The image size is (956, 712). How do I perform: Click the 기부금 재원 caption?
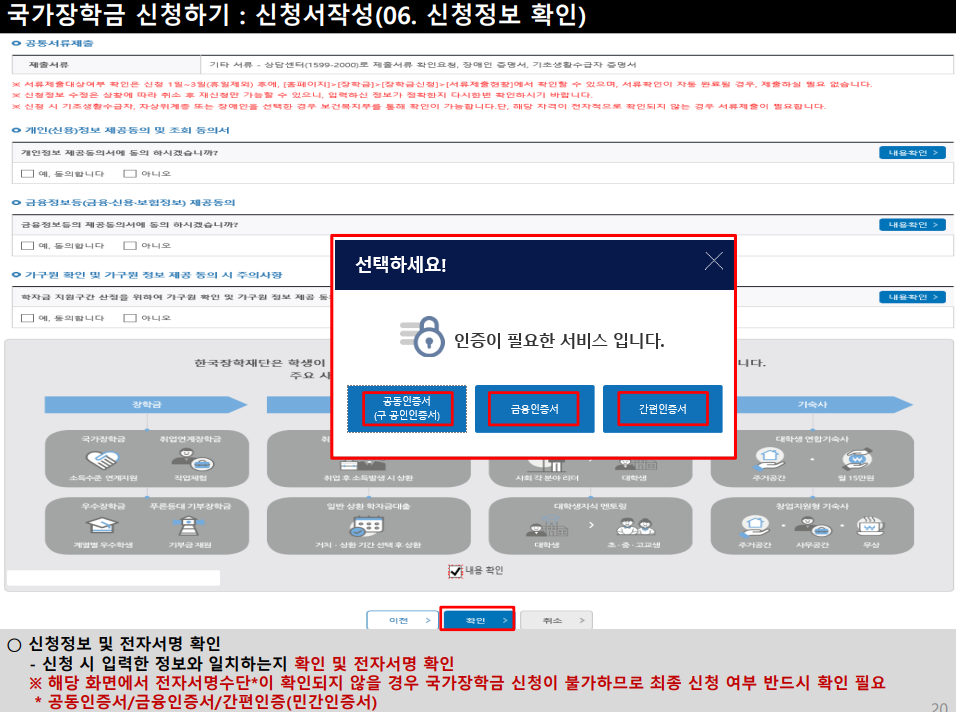click(x=190, y=545)
